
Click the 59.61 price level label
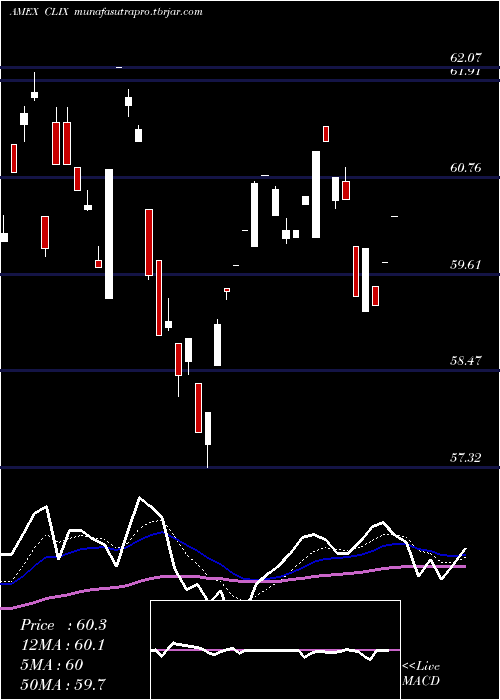pos(466,265)
